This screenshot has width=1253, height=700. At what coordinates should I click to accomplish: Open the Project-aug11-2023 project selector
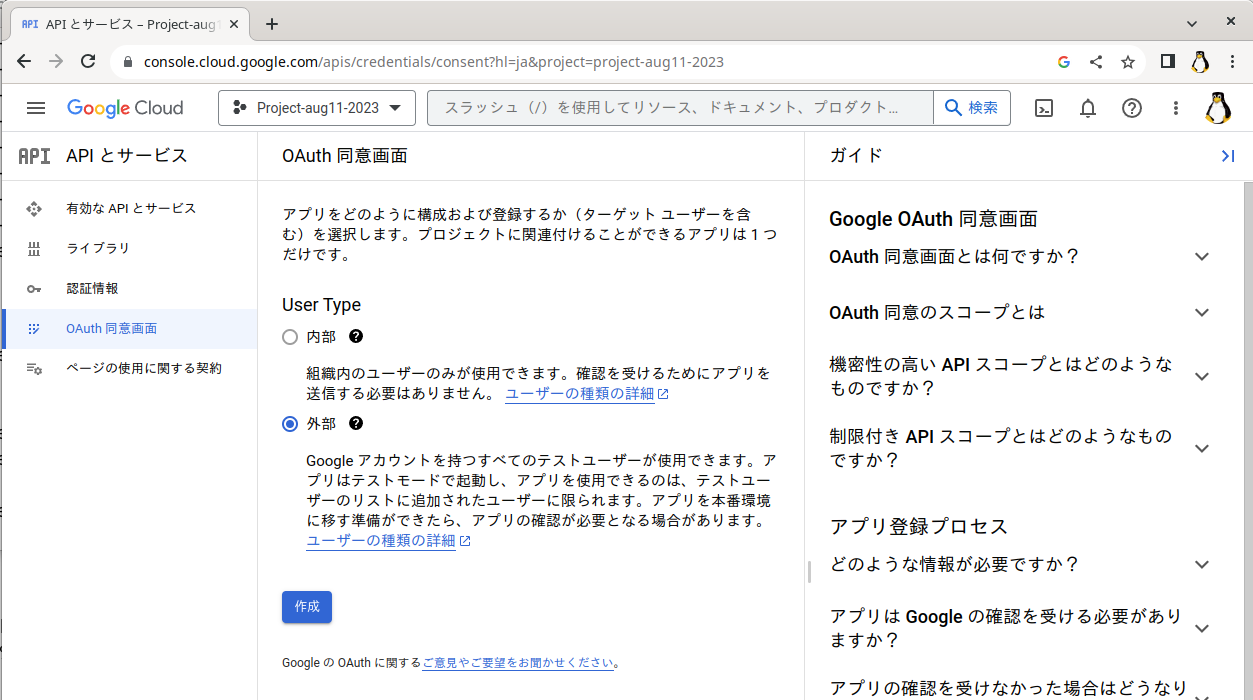coord(317,108)
